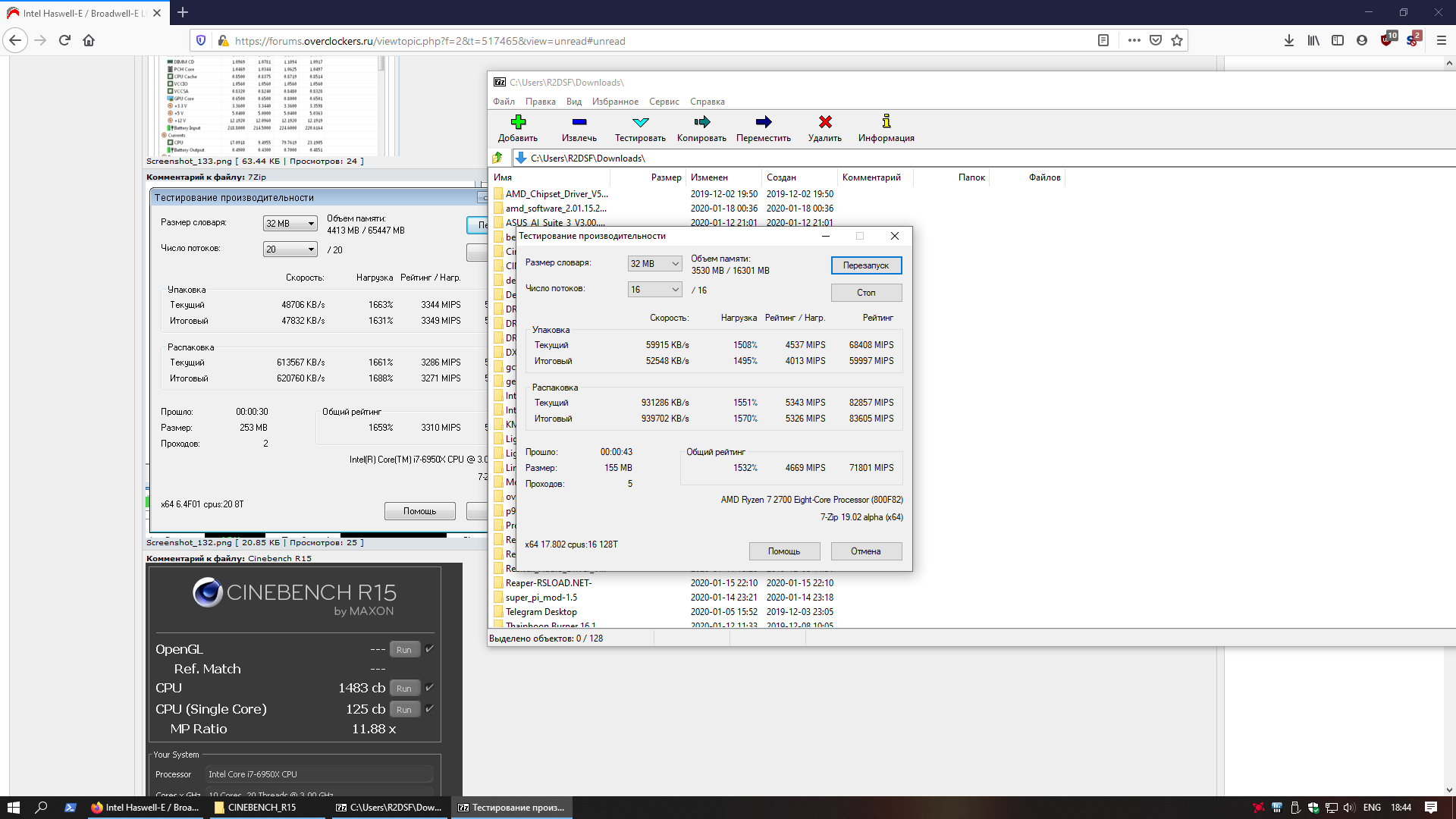Click the Тестировать (Test) toolbar icon

[x=640, y=122]
